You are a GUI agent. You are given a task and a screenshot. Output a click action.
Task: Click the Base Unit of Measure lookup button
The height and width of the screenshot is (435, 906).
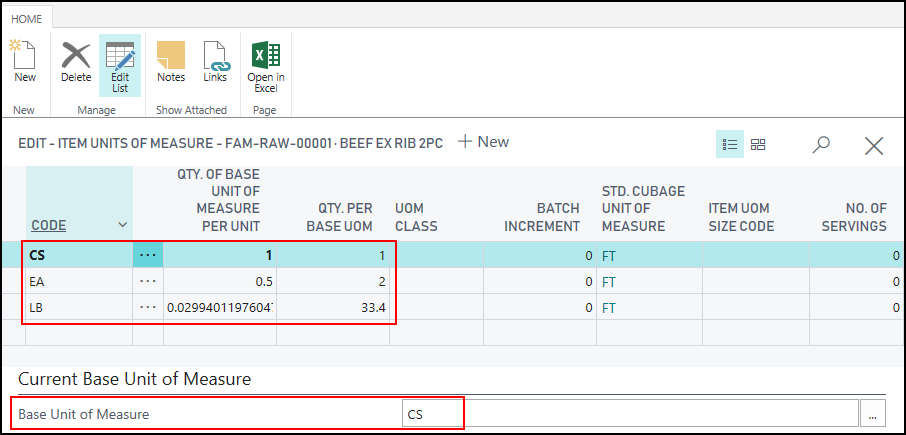[873, 412]
